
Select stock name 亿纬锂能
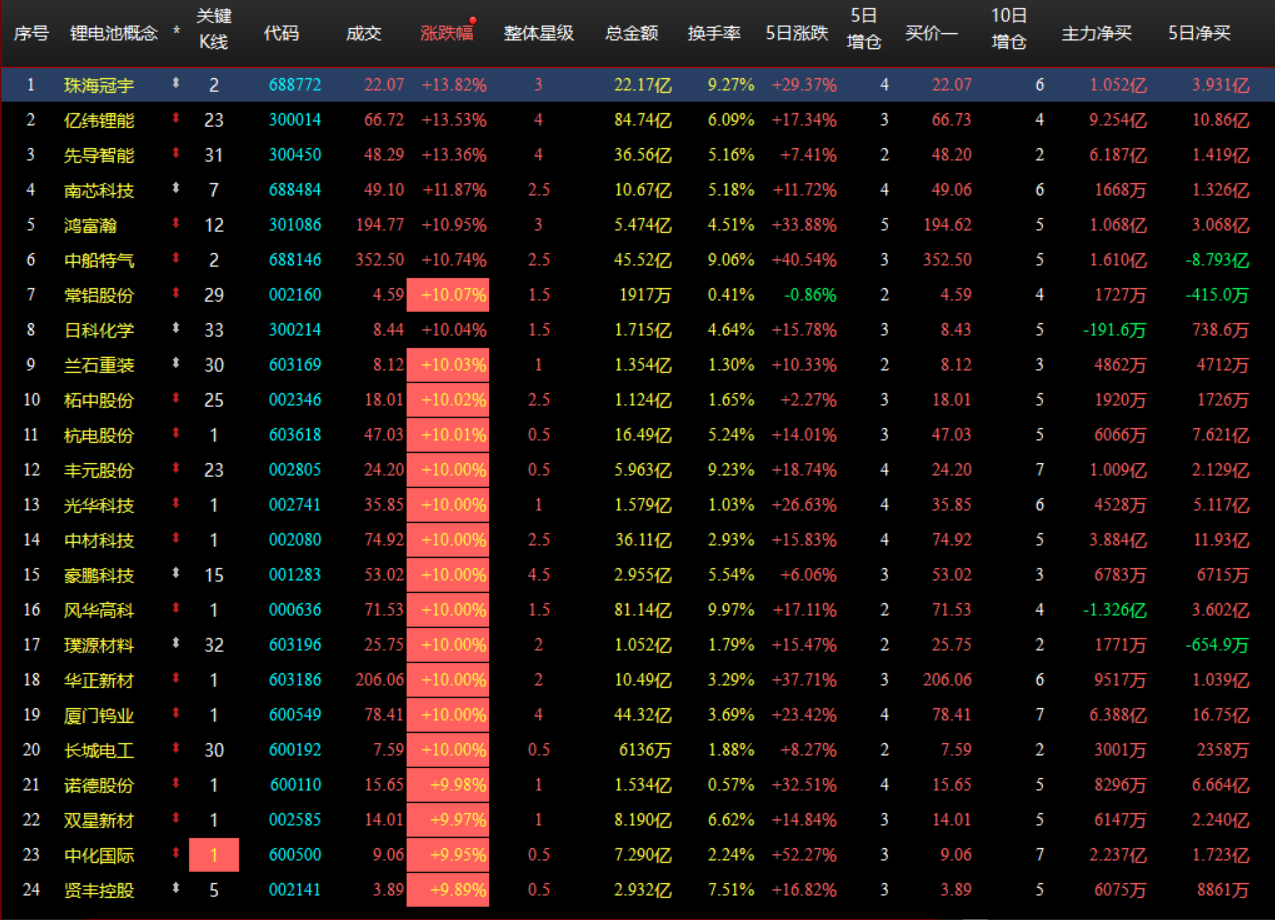click(99, 120)
